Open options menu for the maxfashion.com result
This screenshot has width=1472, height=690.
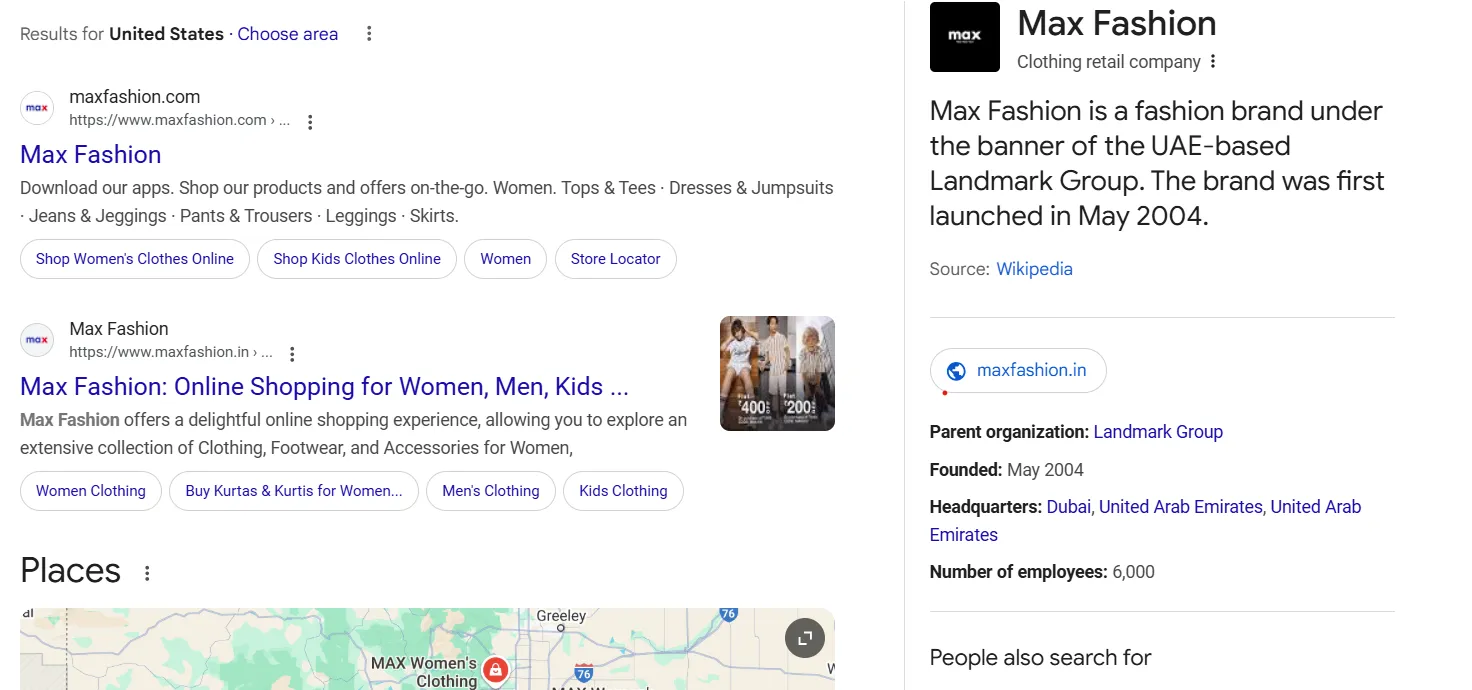(310, 120)
